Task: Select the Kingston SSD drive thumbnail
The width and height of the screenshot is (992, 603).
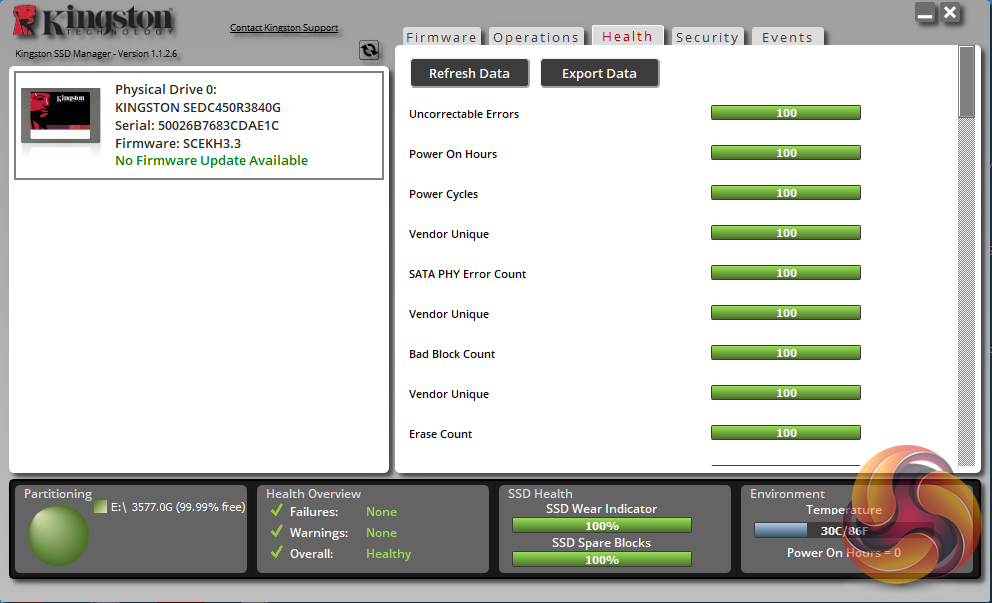Action: pos(61,115)
